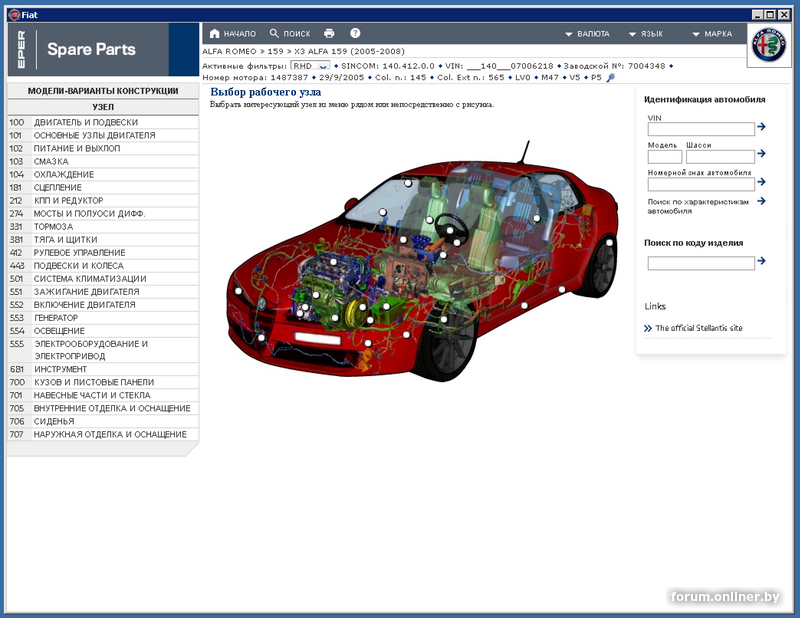
Task: Click the VIN input field
Action: click(700, 129)
